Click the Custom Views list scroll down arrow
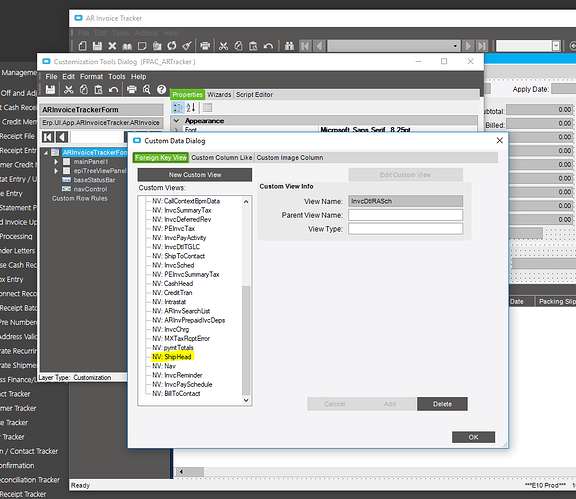Image resolution: width=576 pixels, height=499 pixels. tap(246, 400)
